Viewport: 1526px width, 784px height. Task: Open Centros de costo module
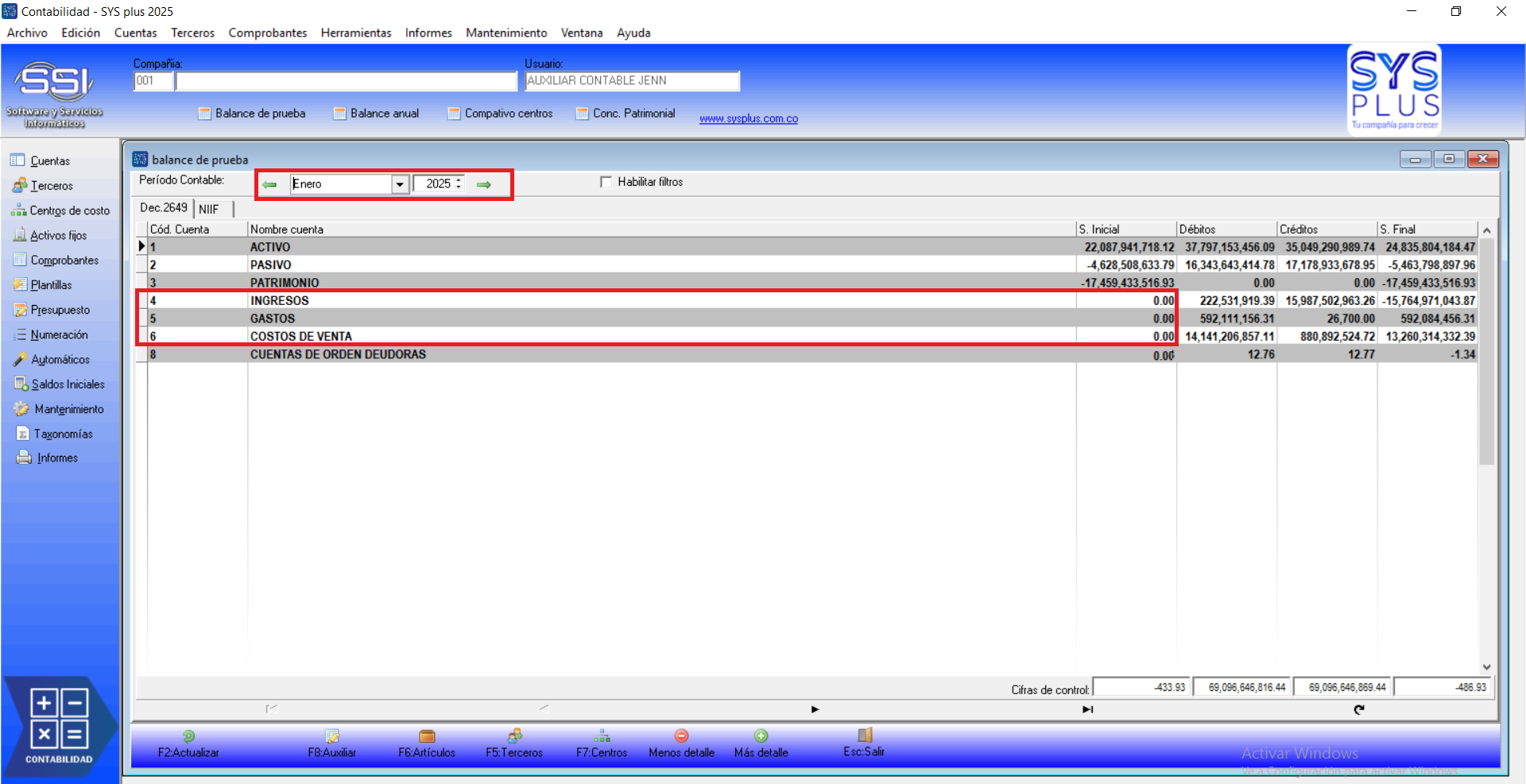(x=60, y=210)
